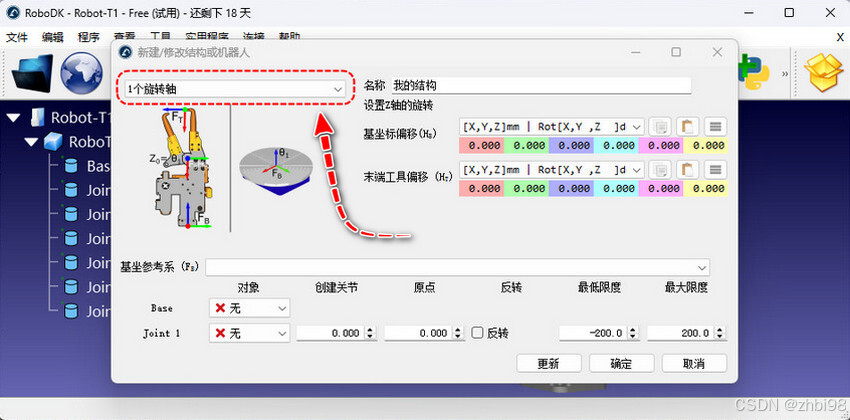Viewport: 850px width, 420px height.
Task: Toggle the 反转 checkbox for Joint 1
Action: pos(477,333)
